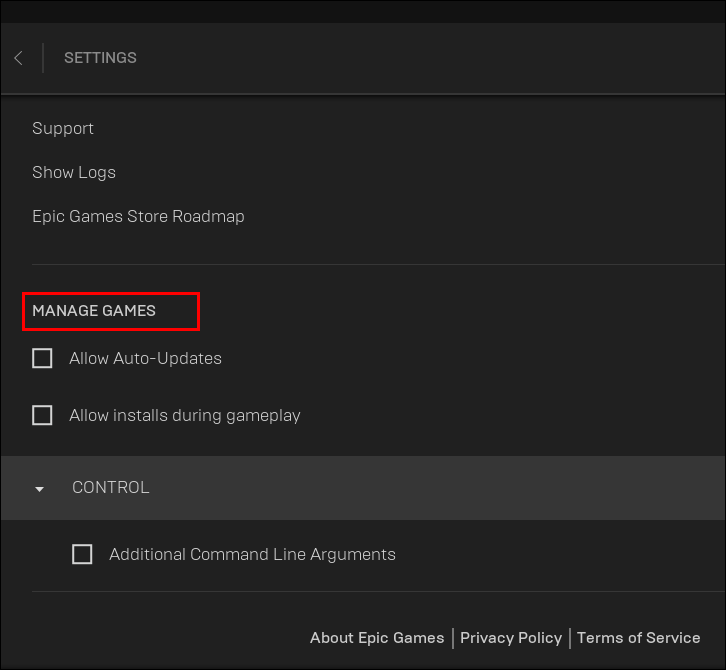
Task: Enable the Allow Auto-Updates checkbox
Action: tap(42, 358)
